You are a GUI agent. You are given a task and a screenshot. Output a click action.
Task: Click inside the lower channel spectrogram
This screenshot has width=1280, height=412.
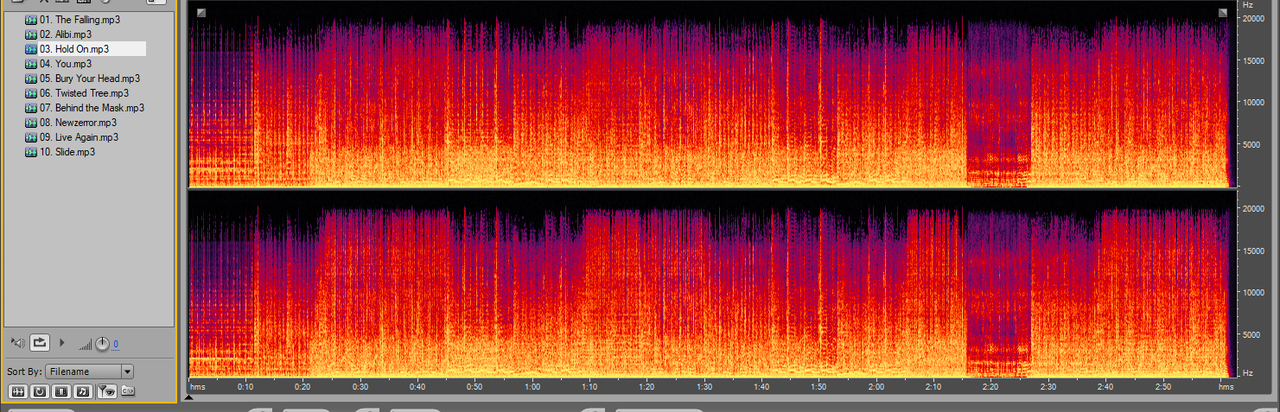click(x=713, y=284)
